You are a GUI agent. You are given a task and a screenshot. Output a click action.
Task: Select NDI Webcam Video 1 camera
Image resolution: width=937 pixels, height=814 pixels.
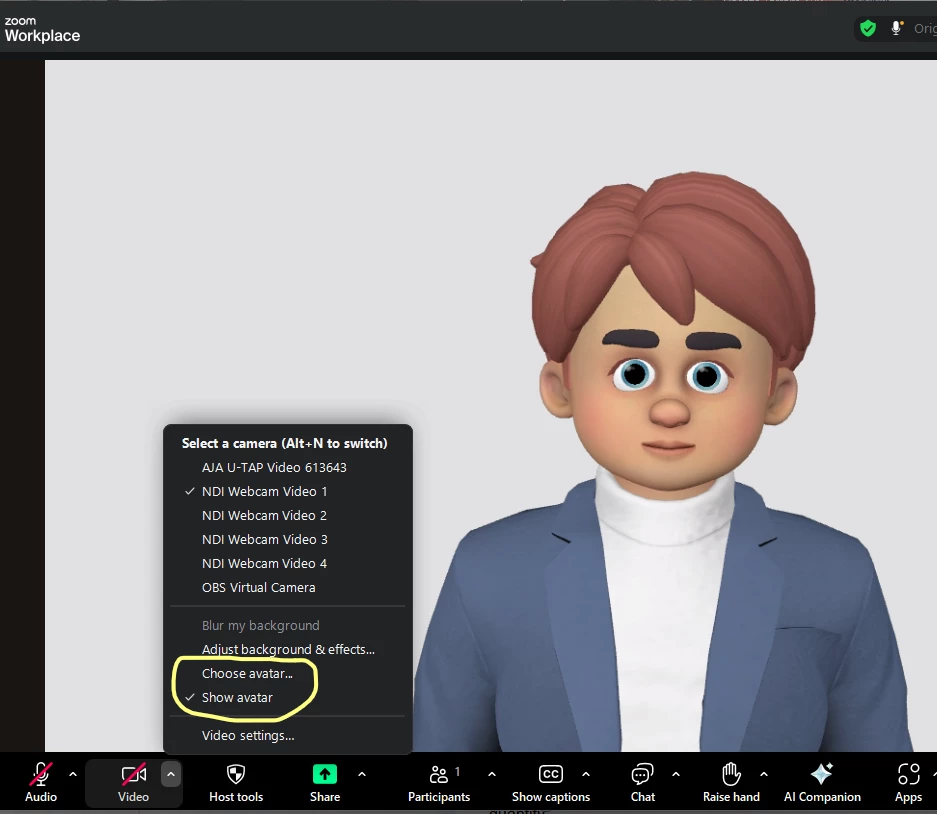tap(287, 492)
